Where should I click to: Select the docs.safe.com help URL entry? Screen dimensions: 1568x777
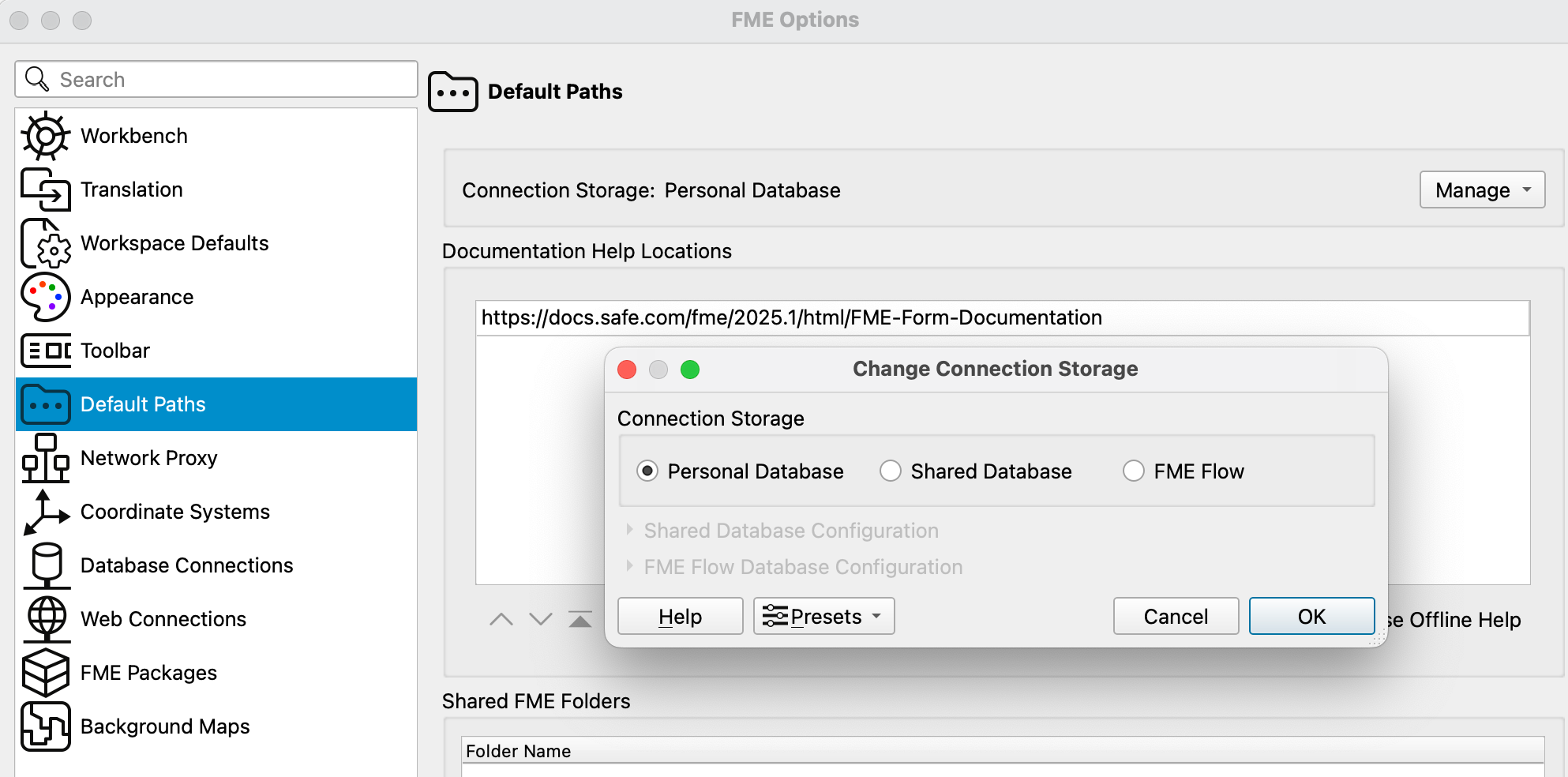tap(1003, 317)
